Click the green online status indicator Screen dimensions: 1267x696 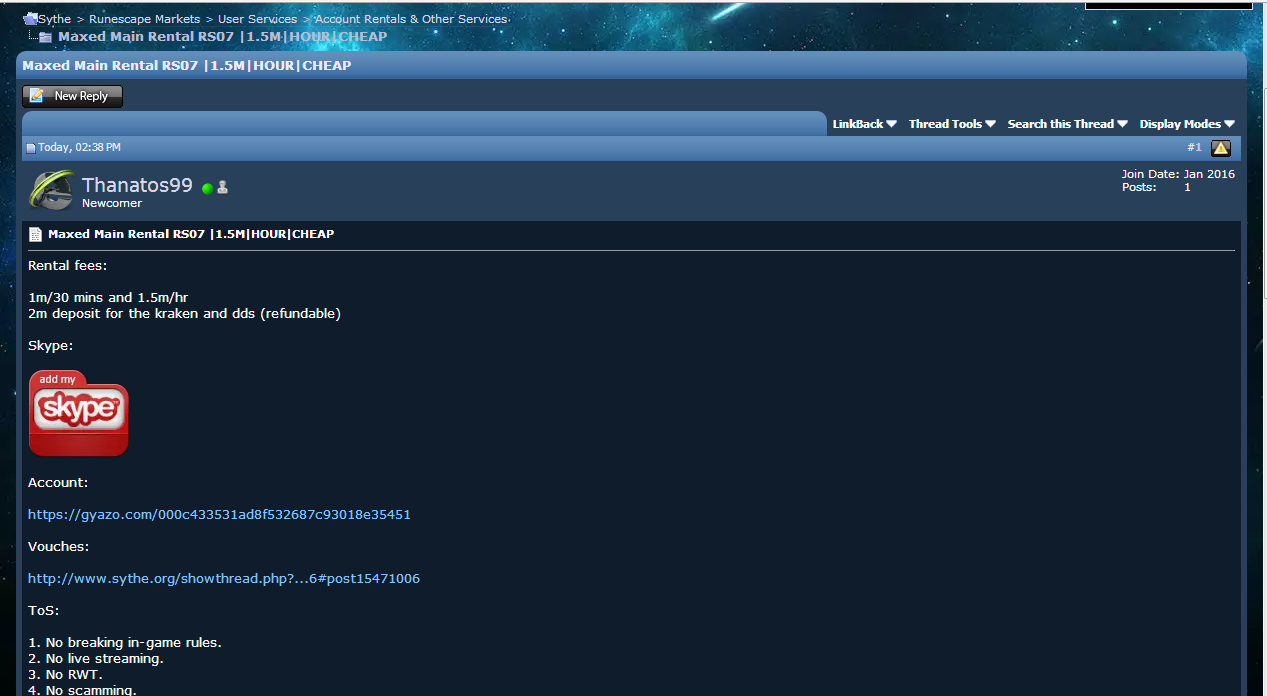coord(207,188)
